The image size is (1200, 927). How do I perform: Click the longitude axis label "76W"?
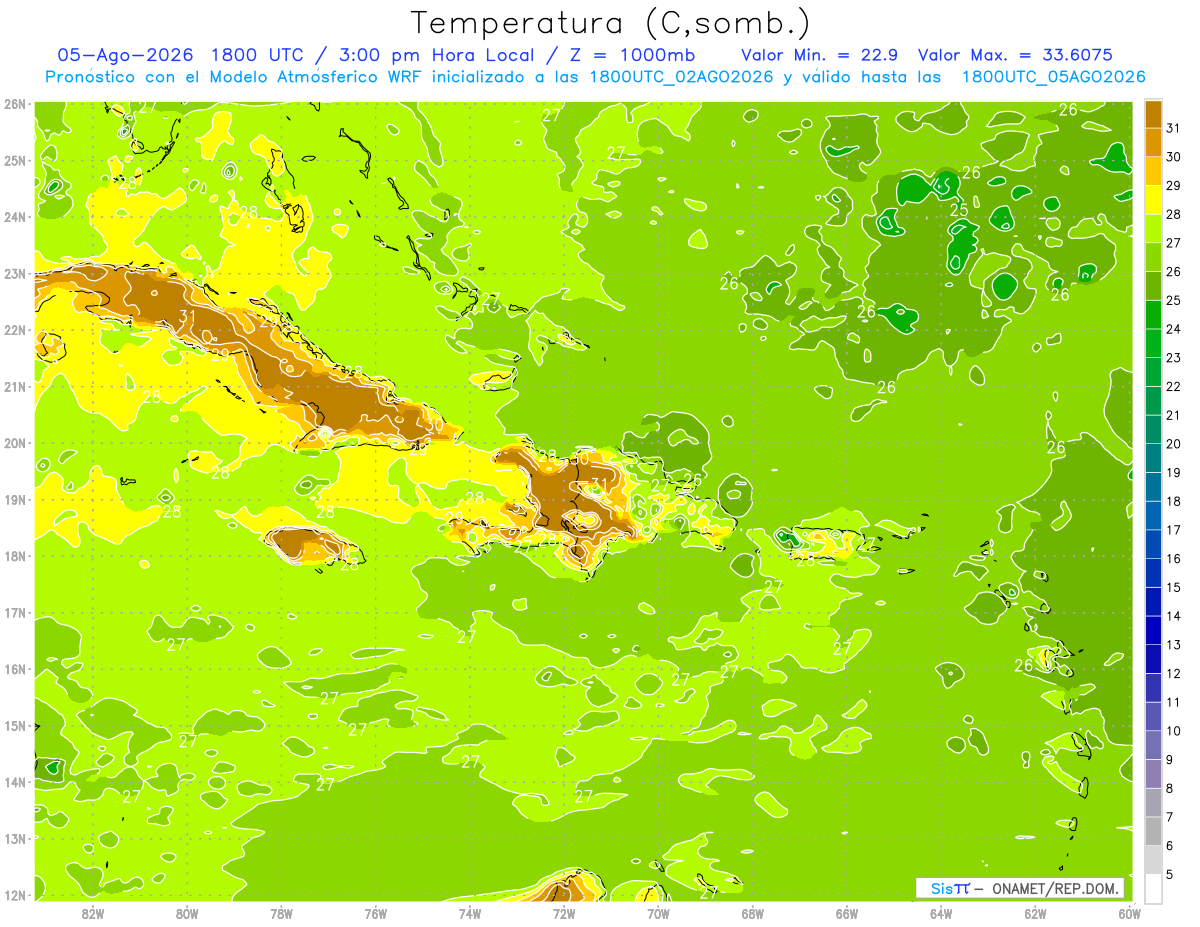click(x=375, y=914)
